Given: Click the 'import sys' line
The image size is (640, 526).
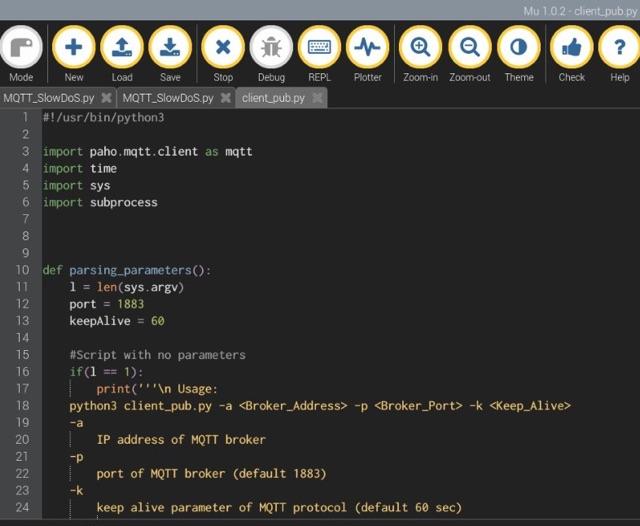Looking at the screenshot, I should [76, 186].
